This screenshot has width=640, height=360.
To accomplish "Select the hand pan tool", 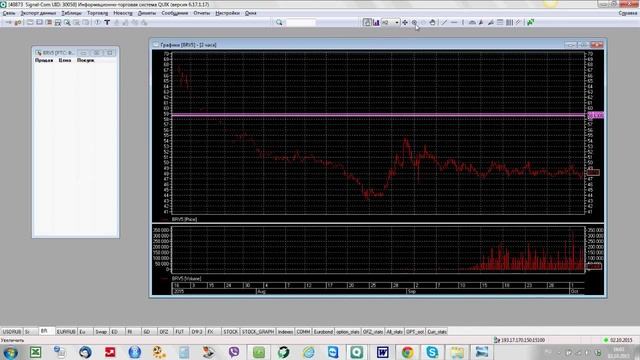I will (x=432, y=22).
